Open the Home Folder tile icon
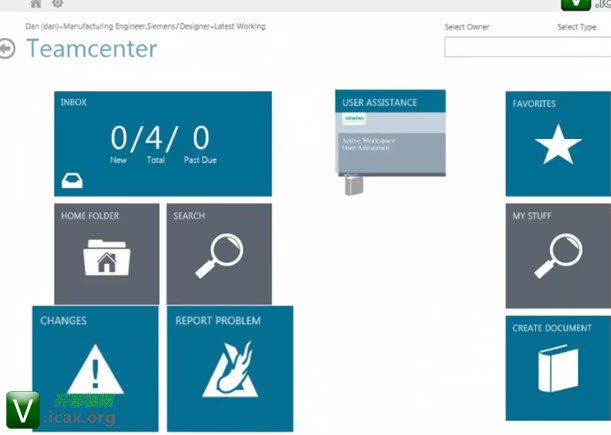The height and width of the screenshot is (435, 611). coord(106,258)
